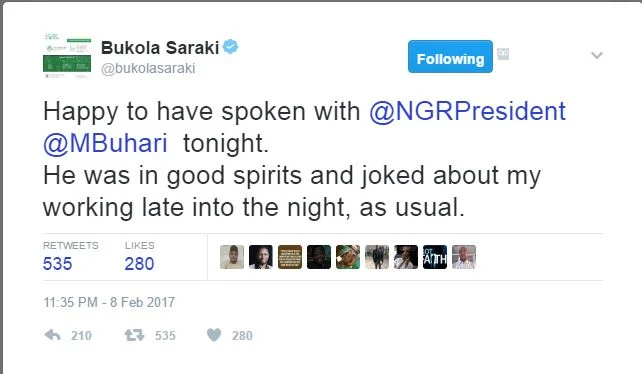Click the small icon beside Following button
642x374 pixels.
(x=503, y=54)
